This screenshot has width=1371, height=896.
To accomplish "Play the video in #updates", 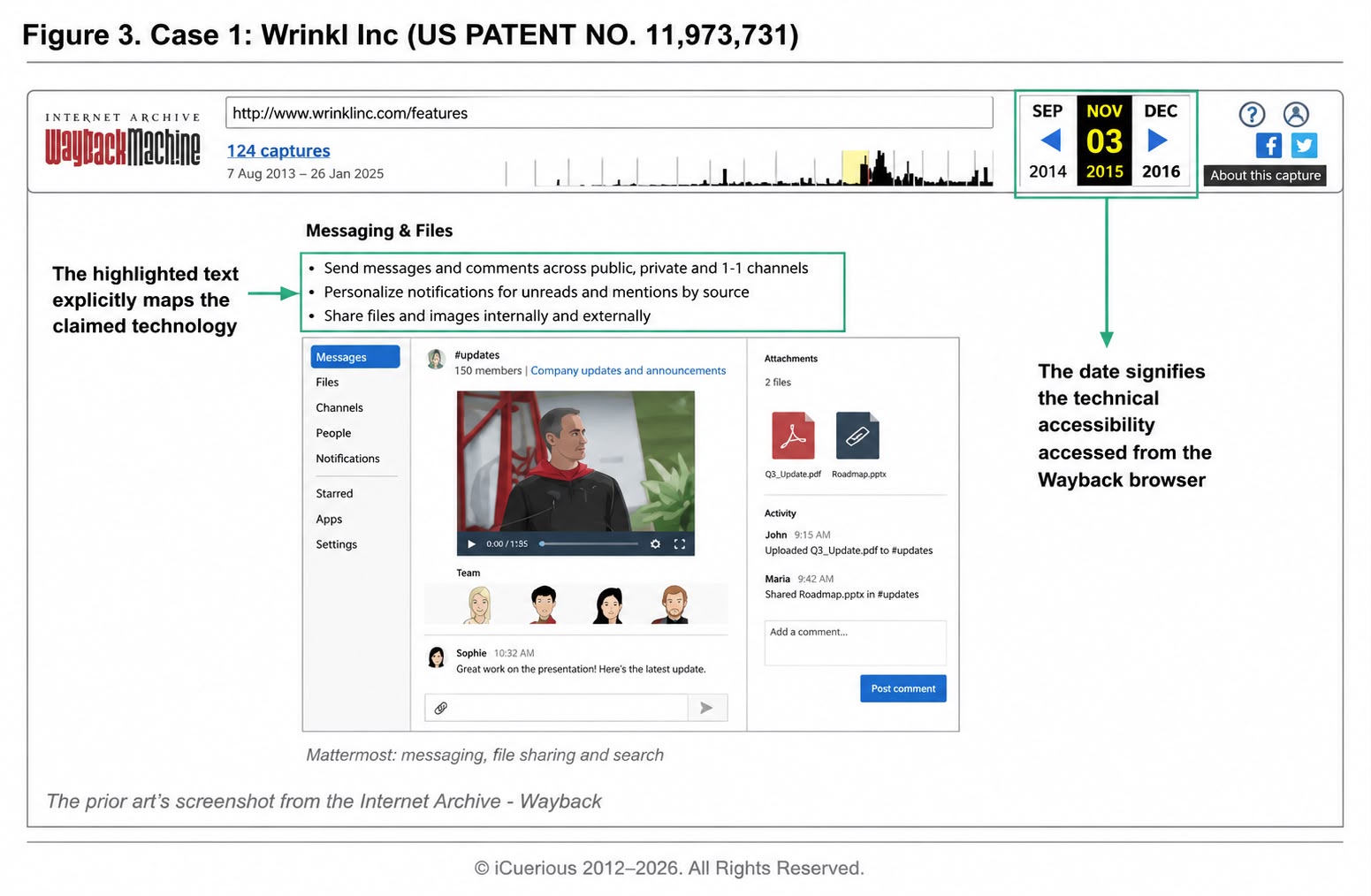I will coord(471,544).
